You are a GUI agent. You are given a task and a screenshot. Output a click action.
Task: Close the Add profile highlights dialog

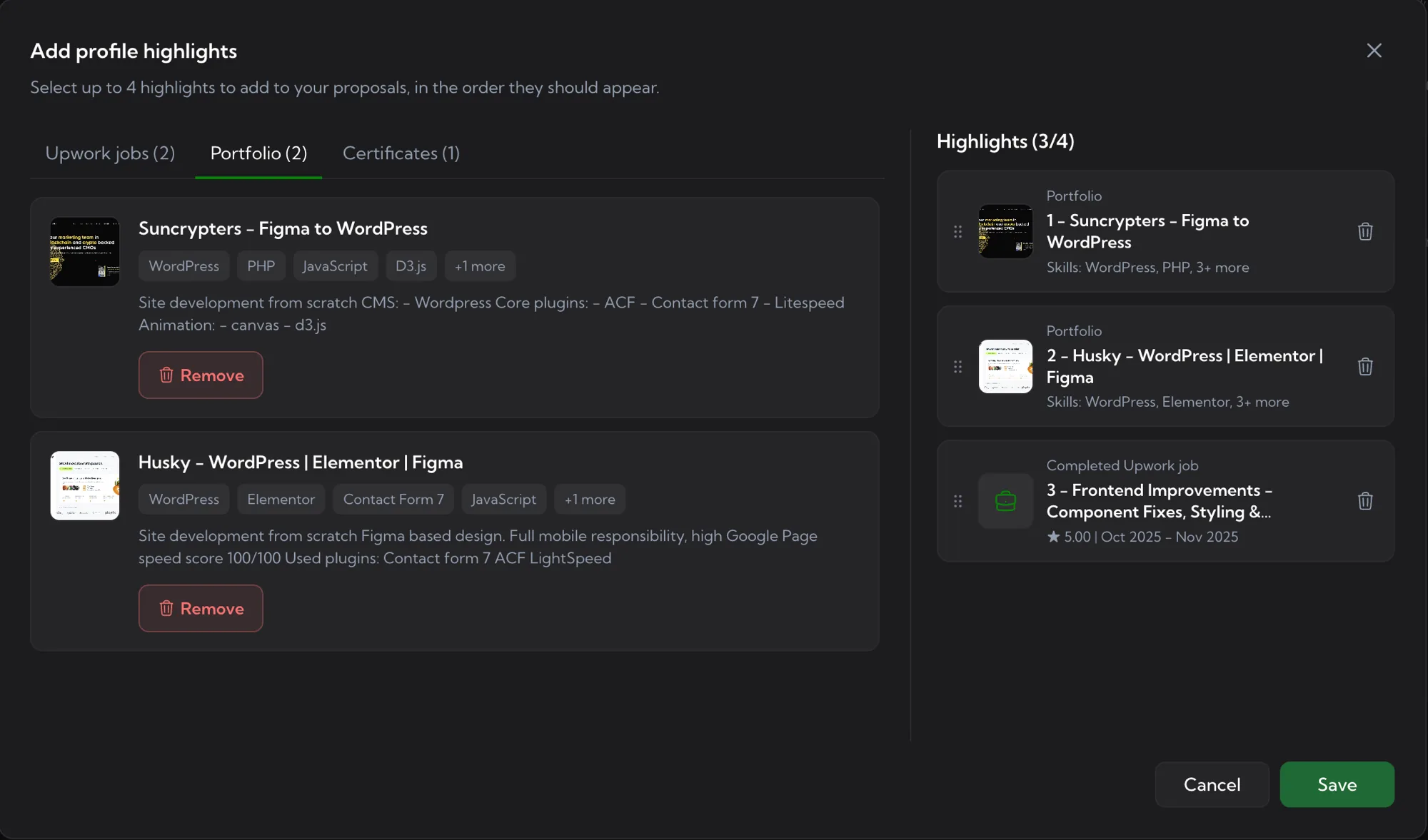pyautogui.click(x=1374, y=51)
